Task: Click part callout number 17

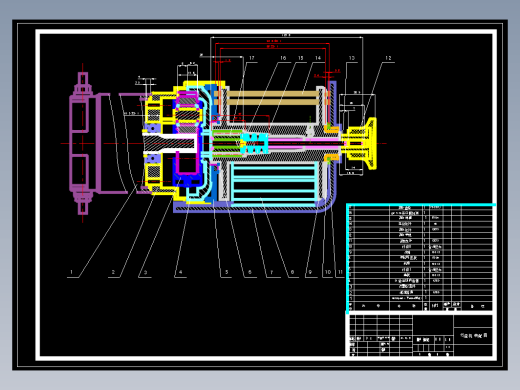Action: [252, 58]
